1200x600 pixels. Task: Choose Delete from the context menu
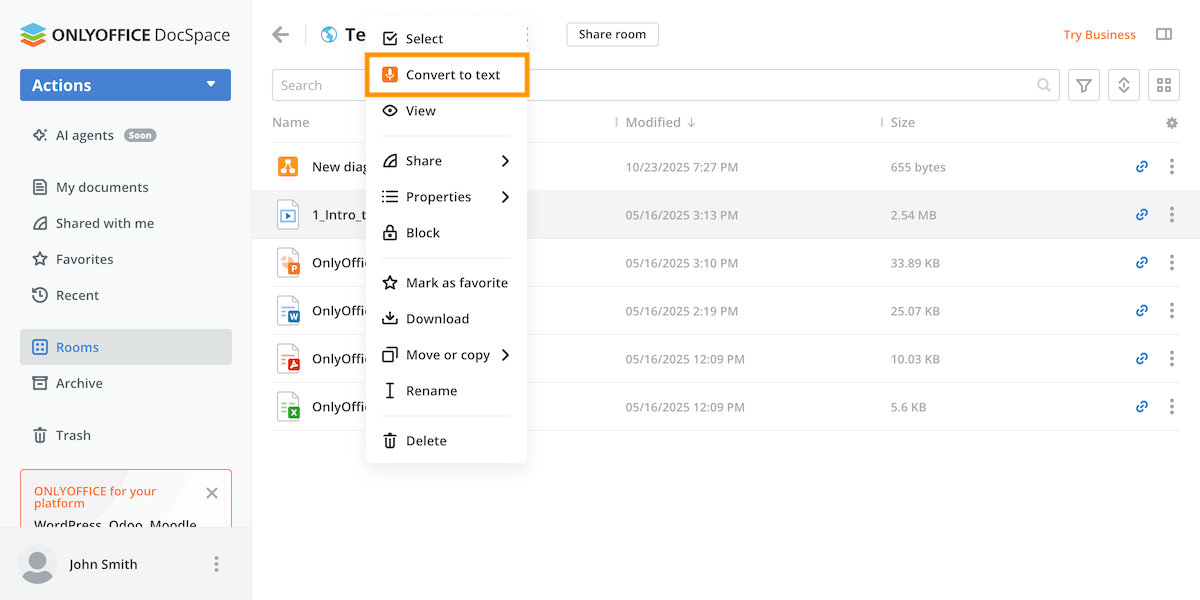coord(426,441)
